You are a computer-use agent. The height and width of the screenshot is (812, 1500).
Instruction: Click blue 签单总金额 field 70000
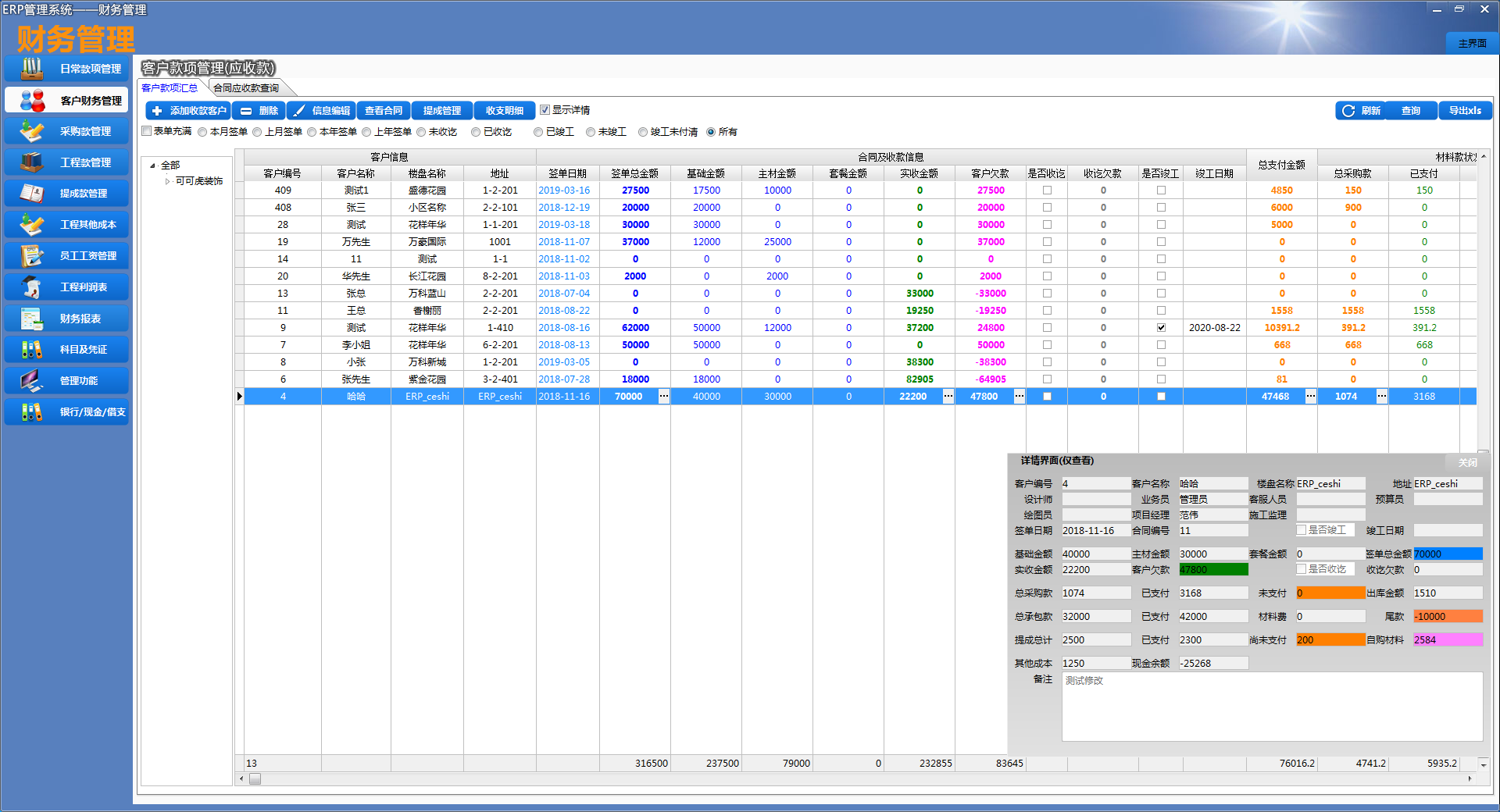(x=1448, y=554)
